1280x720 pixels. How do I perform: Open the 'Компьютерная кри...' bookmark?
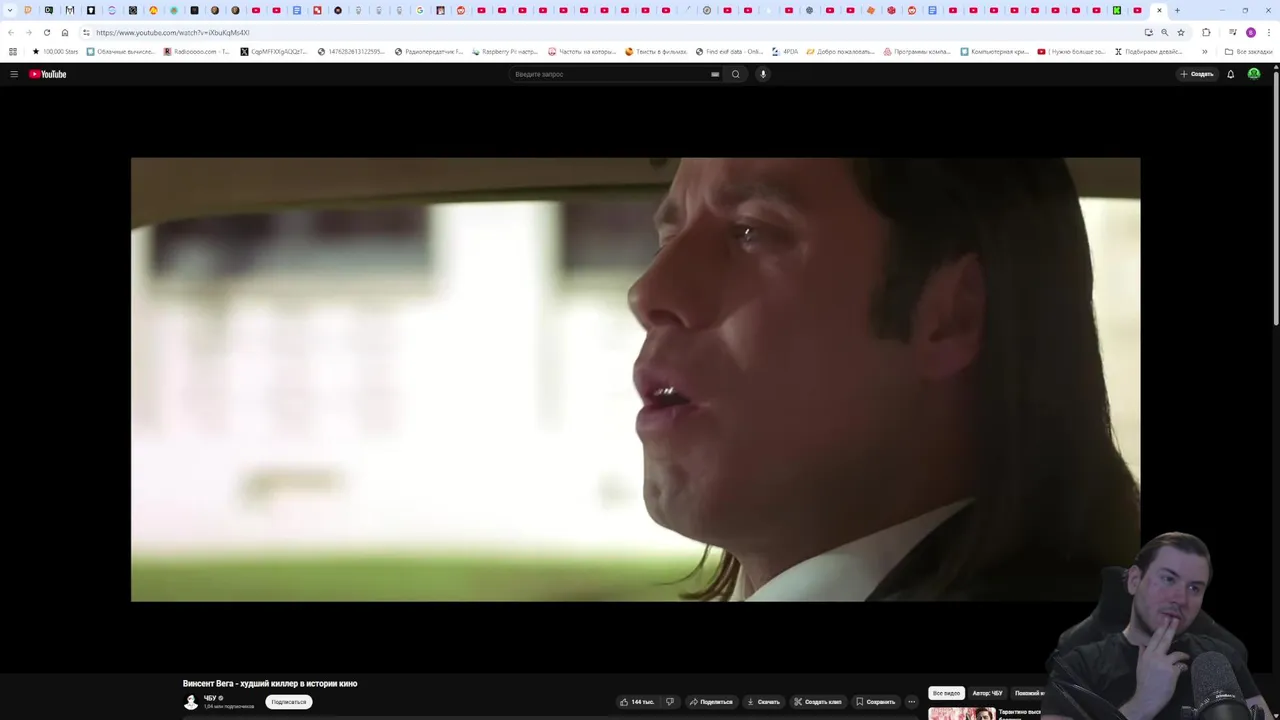994,51
